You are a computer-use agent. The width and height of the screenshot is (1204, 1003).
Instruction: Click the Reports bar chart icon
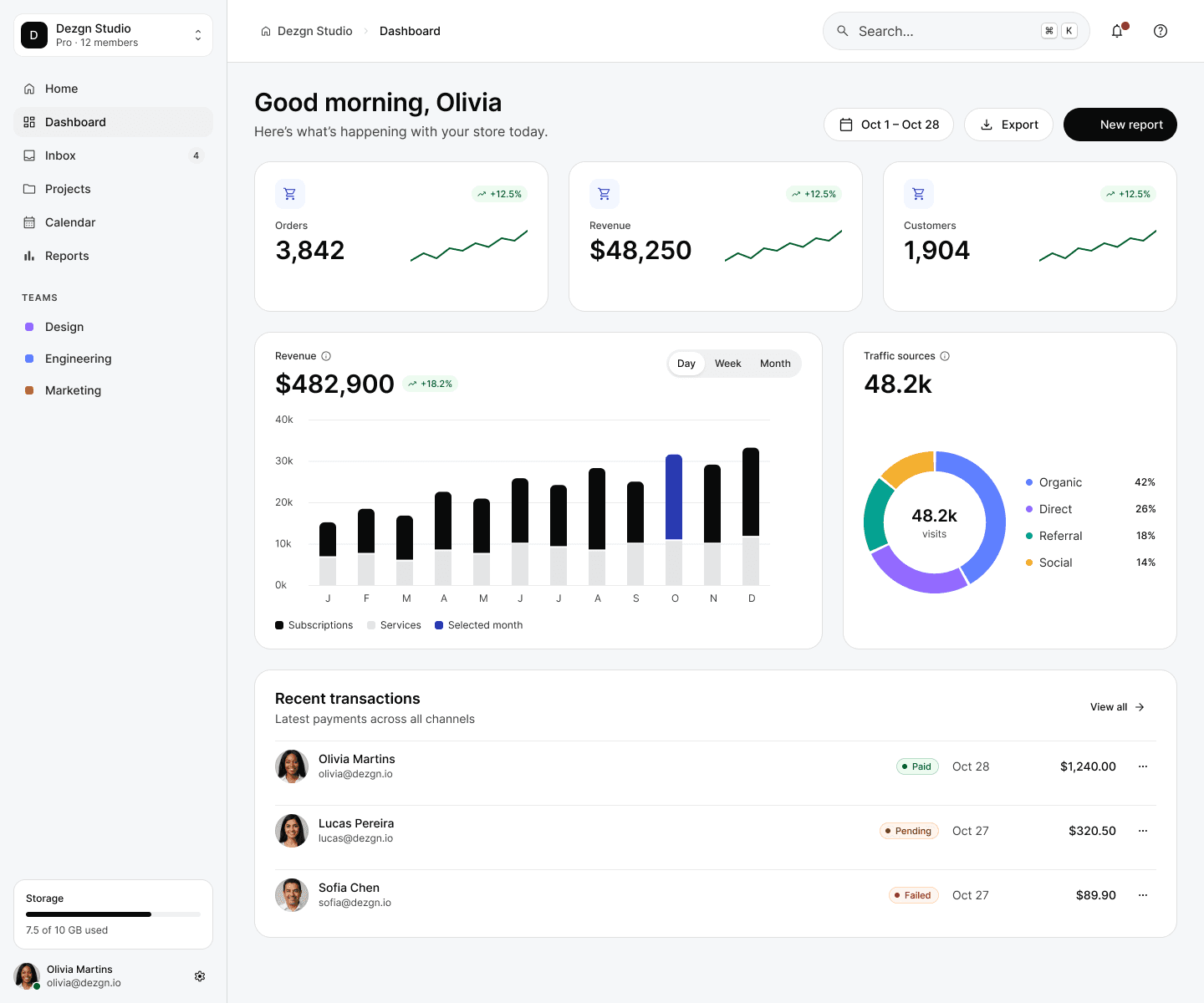click(29, 256)
